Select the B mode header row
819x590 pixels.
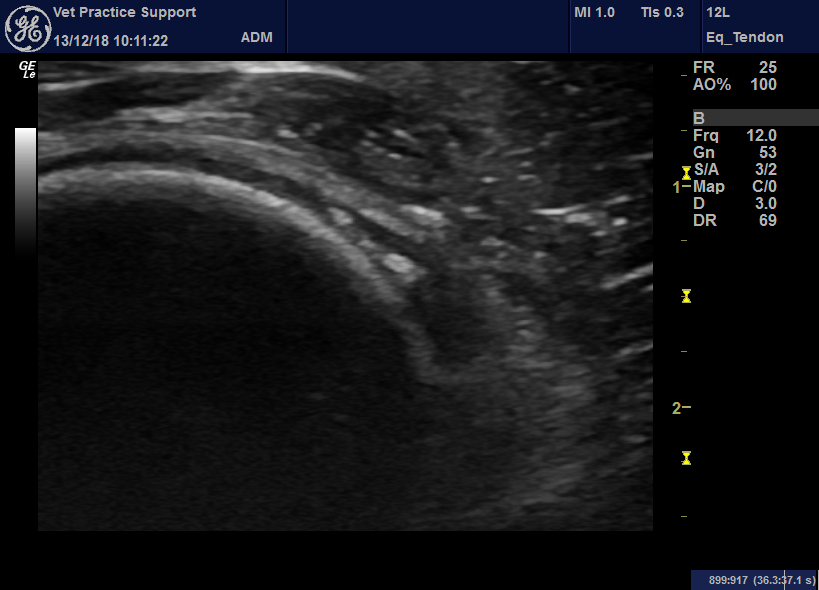pyautogui.click(x=756, y=117)
